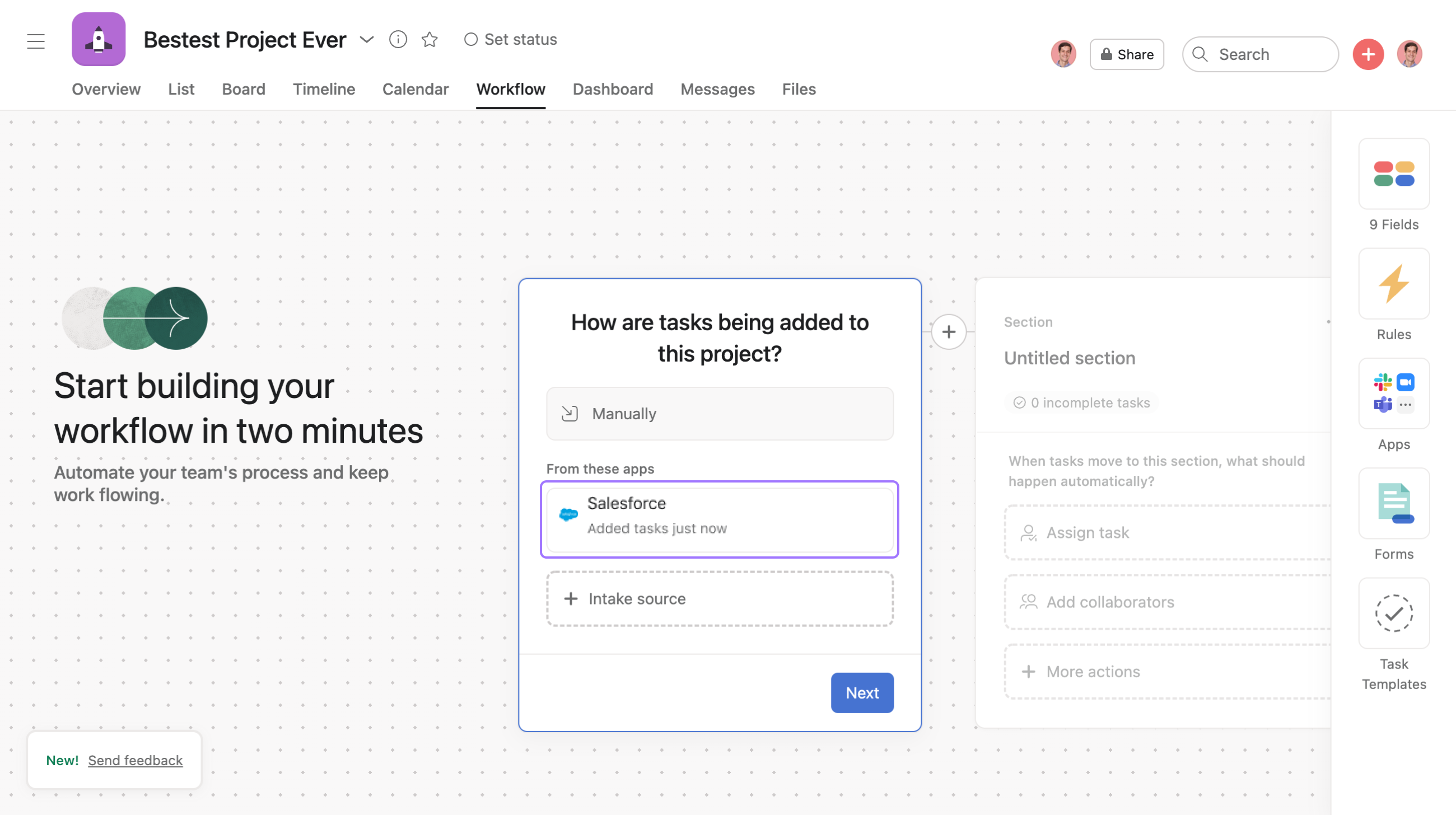1456x815 pixels.
Task: Select the Manually intake option
Action: pos(720,414)
